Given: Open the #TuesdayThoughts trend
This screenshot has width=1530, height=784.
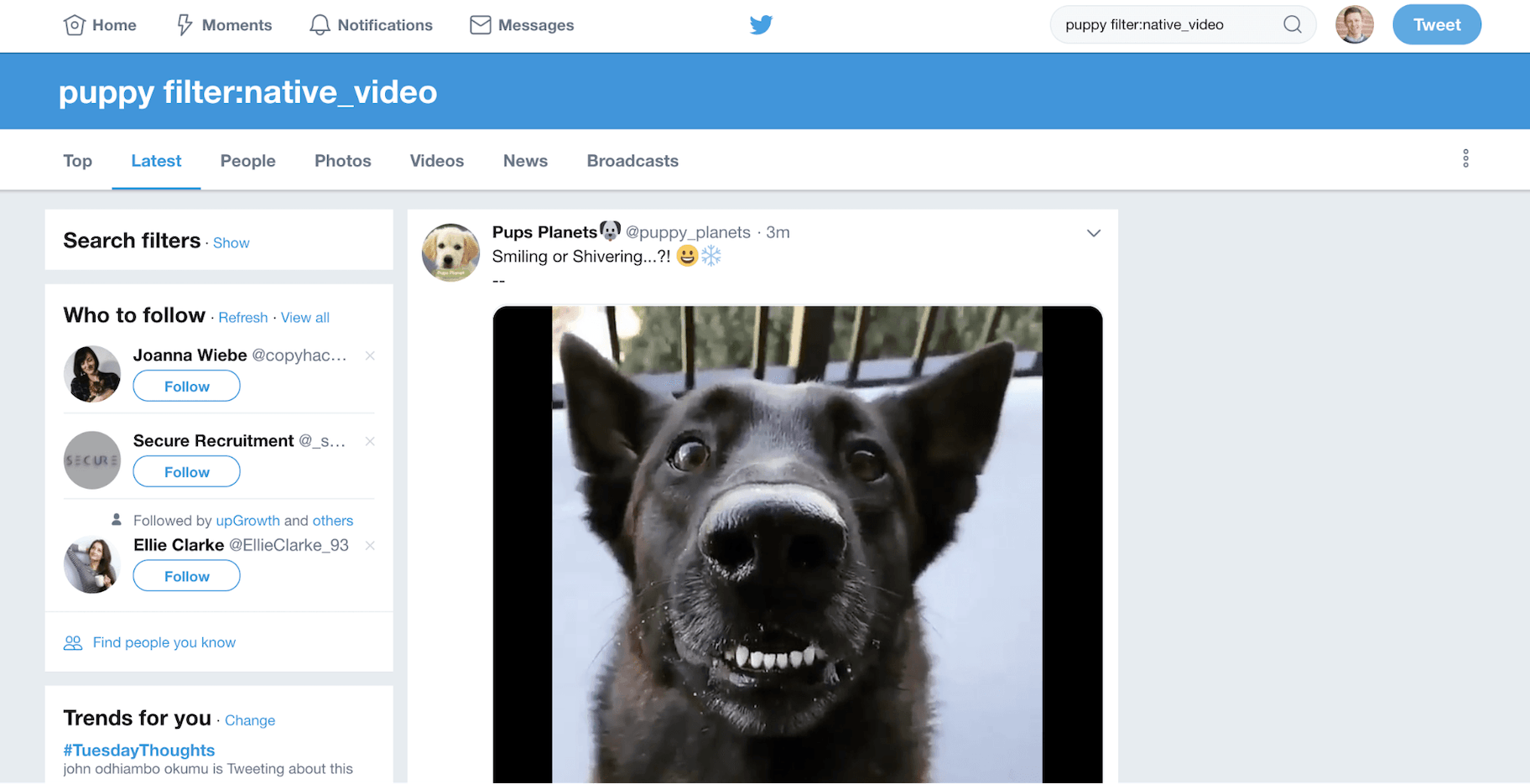Looking at the screenshot, I should click(x=139, y=750).
